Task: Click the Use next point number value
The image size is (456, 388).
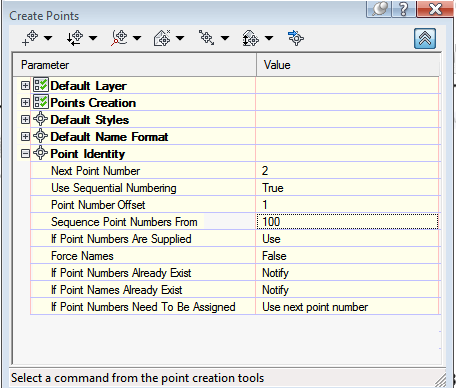Action: tap(347, 307)
